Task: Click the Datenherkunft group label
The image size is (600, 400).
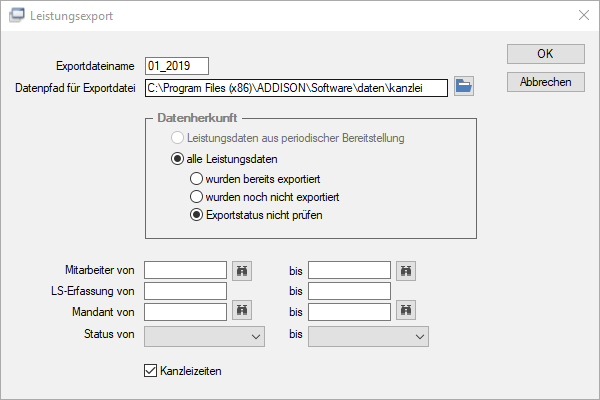Action: click(x=197, y=118)
